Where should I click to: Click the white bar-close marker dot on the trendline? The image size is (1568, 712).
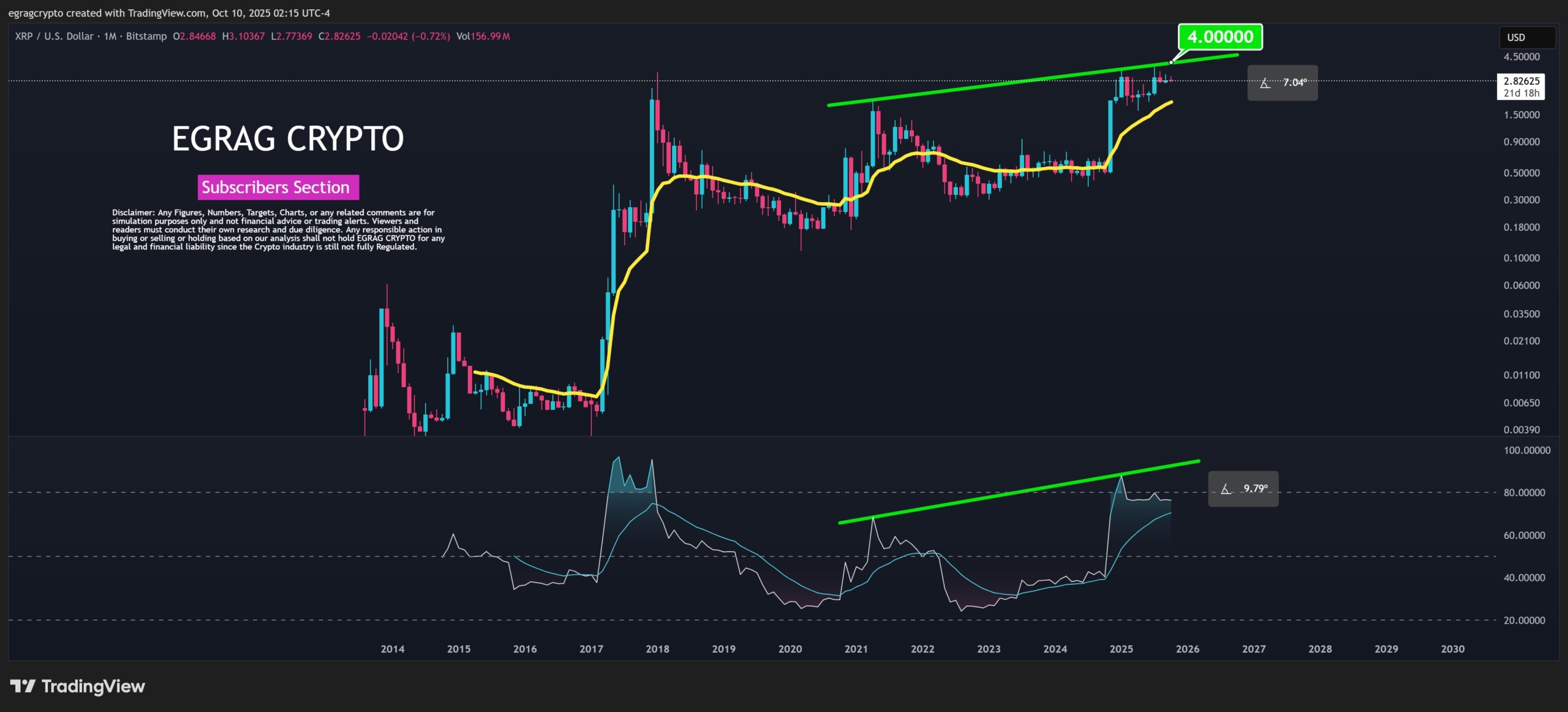pyautogui.click(x=1170, y=62)
